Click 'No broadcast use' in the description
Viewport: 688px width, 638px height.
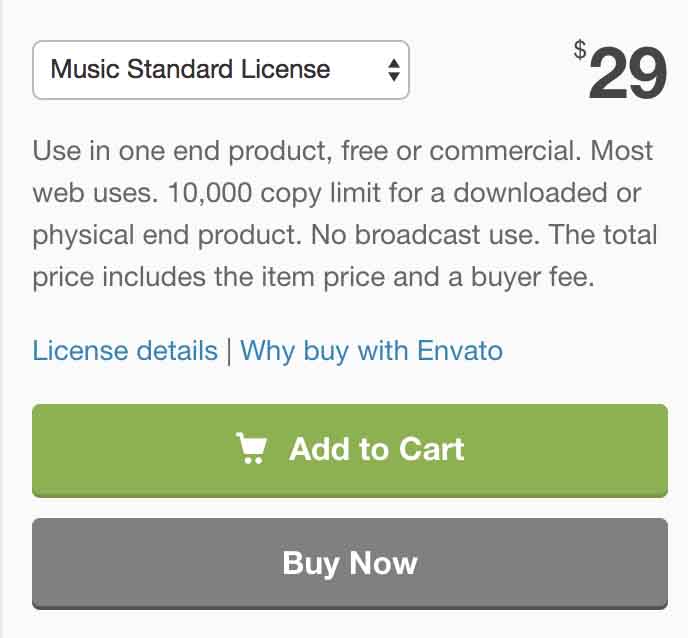(x=425, y=235)
